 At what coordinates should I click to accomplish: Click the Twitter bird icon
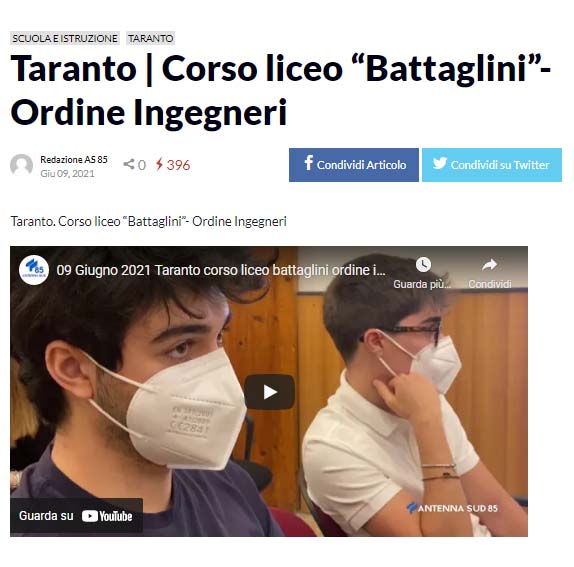[x=440, y=163]
